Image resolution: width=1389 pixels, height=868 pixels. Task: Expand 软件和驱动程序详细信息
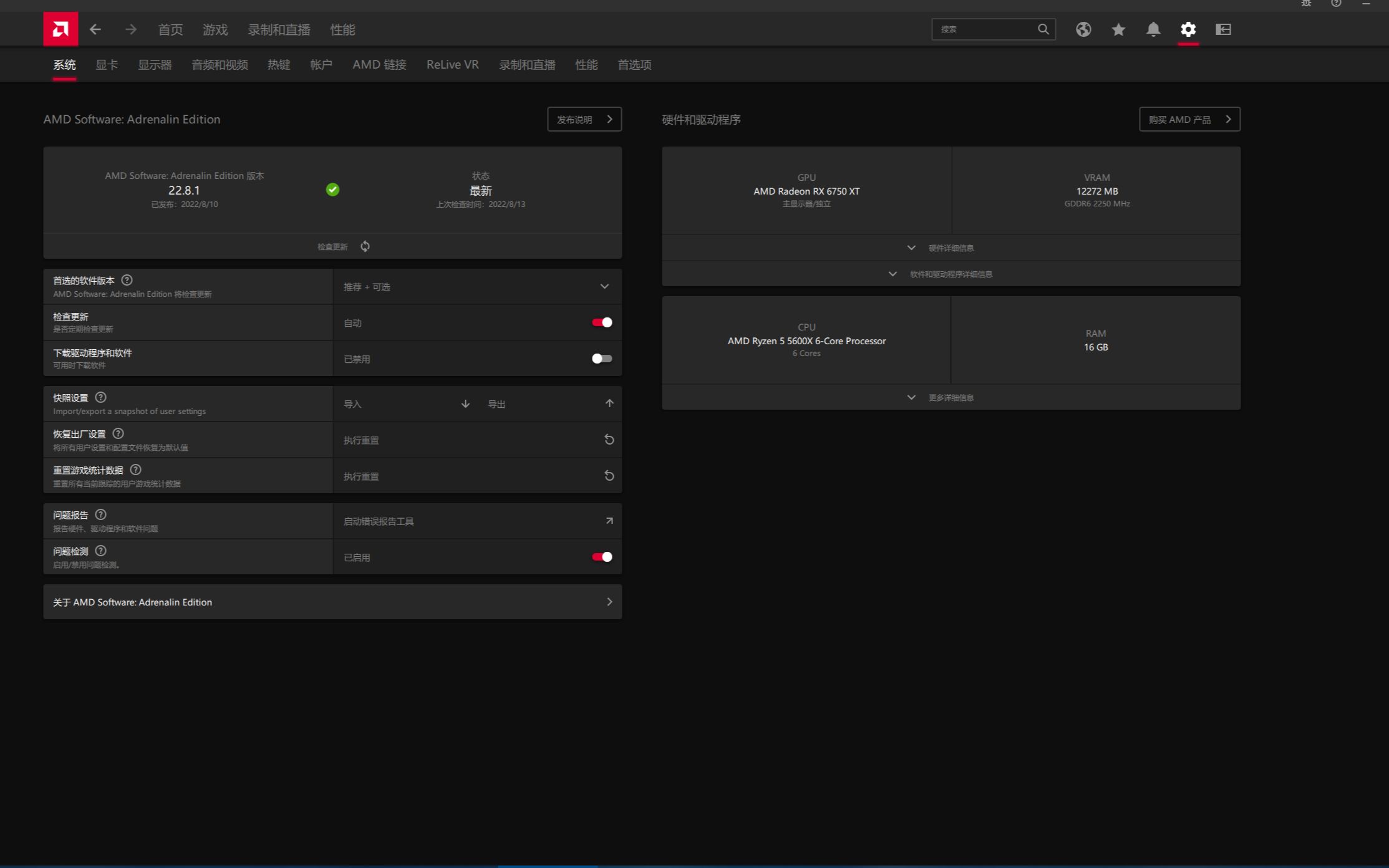click(951, 274)
